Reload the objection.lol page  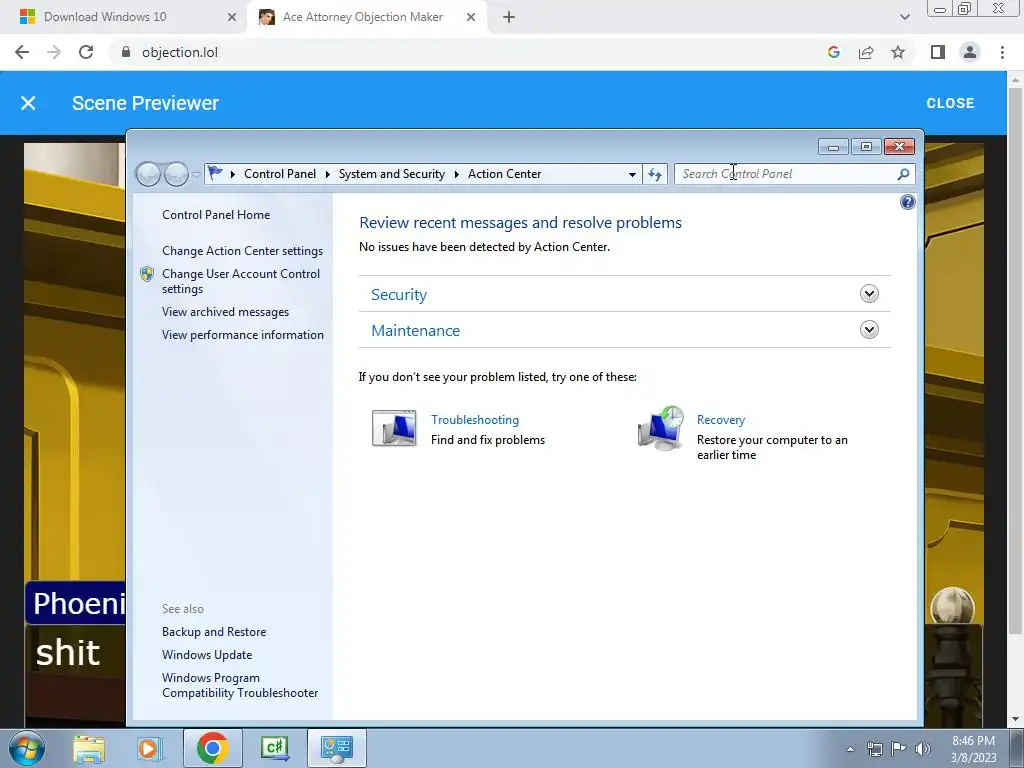[x=86, y=52]
